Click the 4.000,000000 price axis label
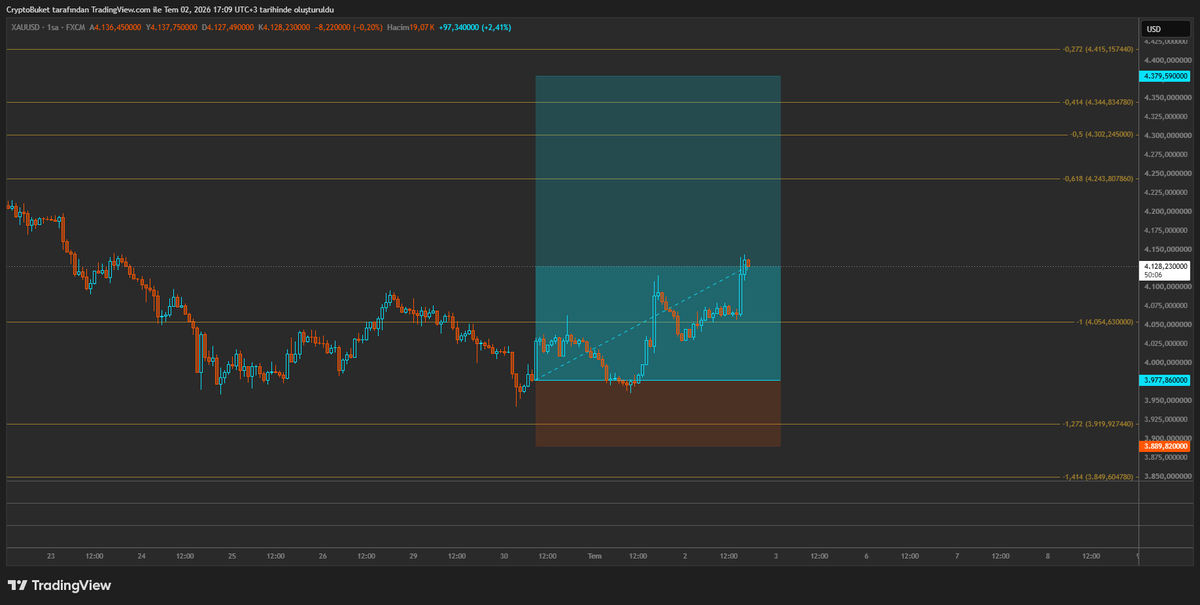1200x605 pixels. point(1167,362)
